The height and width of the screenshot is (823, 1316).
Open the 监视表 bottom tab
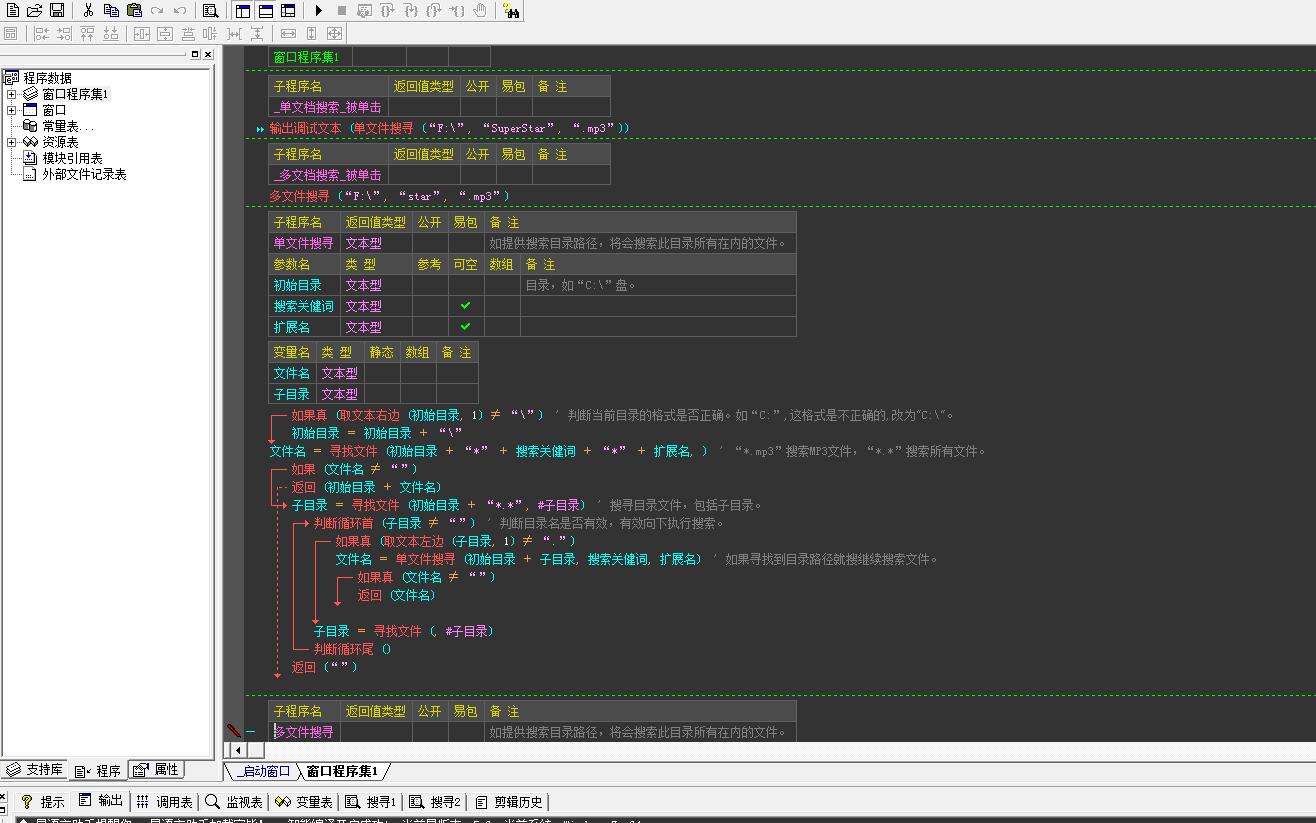pyautogui.click(x=235, y=801)
